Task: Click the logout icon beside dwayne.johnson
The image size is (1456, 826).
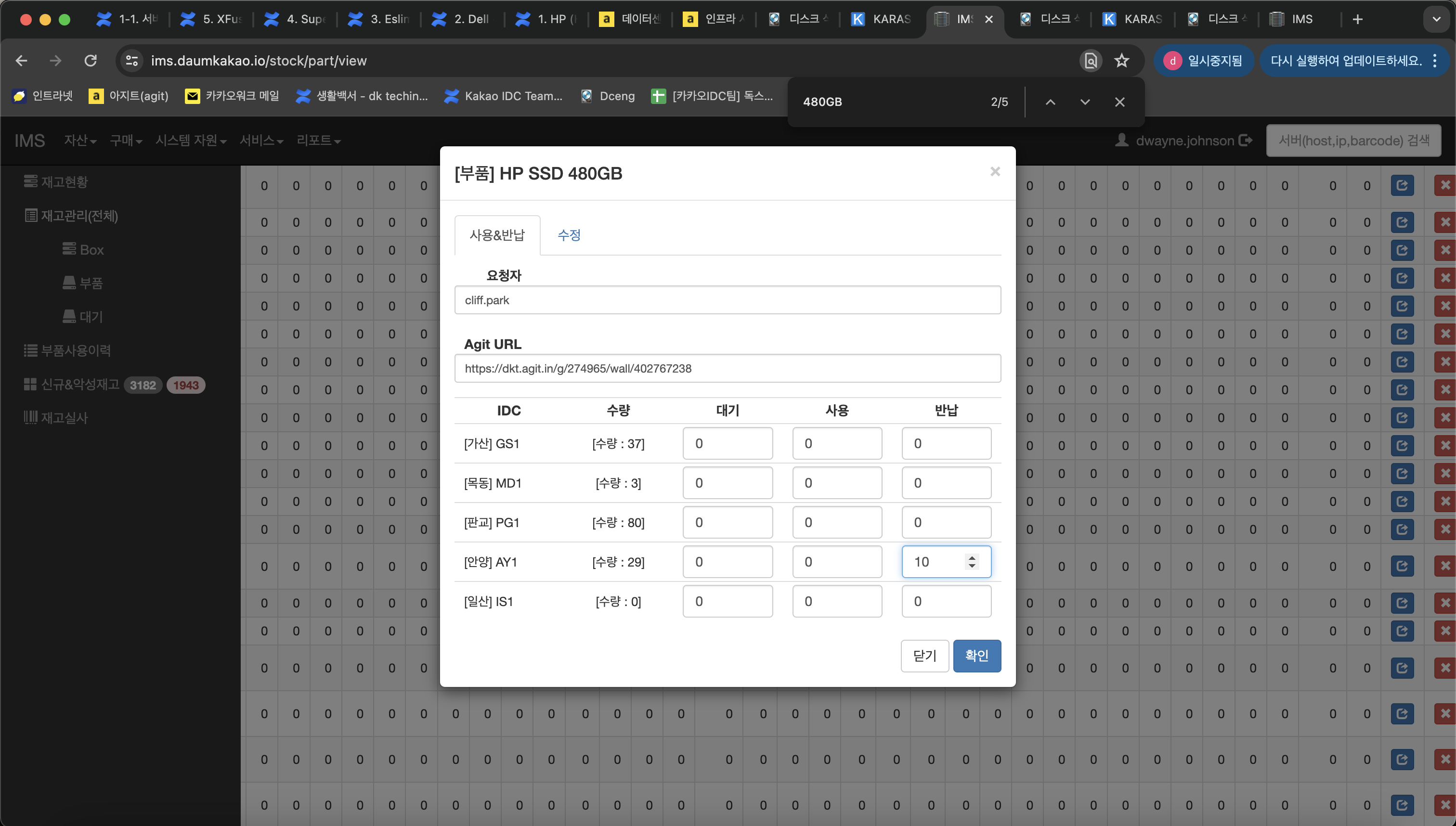Action: click(1246, 140)
